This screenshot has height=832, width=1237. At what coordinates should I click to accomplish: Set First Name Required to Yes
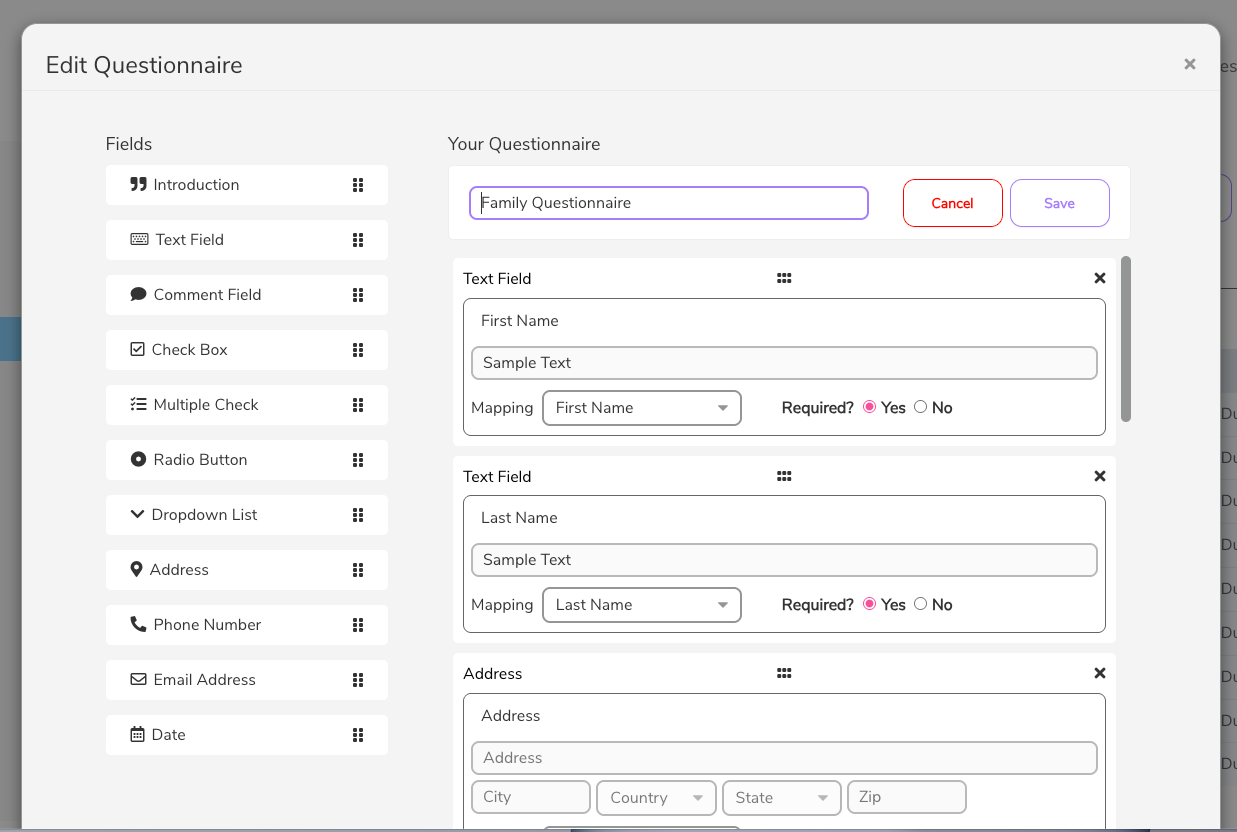pos(869,407)
